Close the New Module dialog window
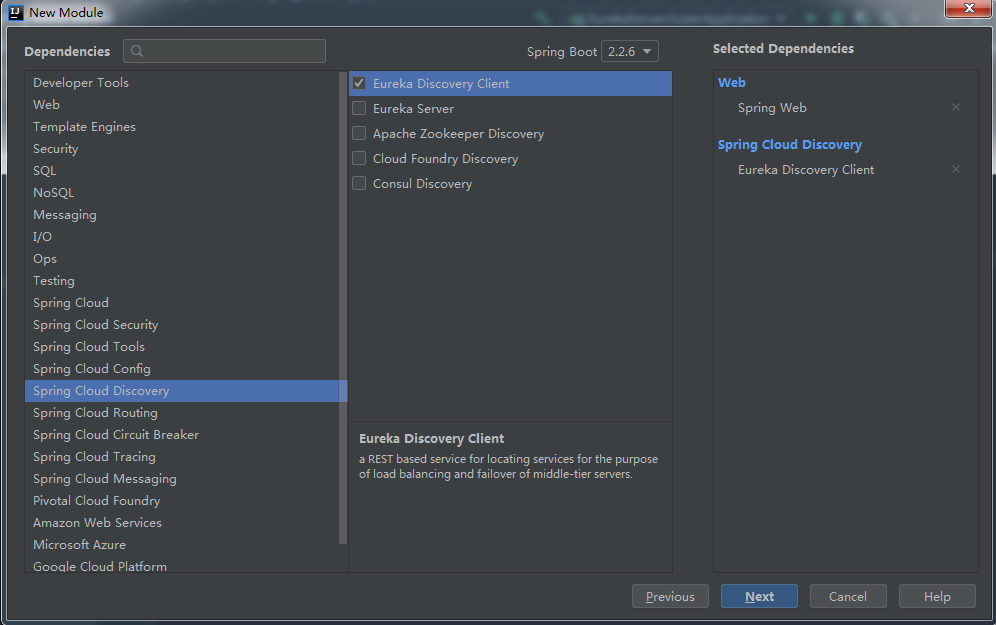Screen dimensions: 996x625 point(969,8)
